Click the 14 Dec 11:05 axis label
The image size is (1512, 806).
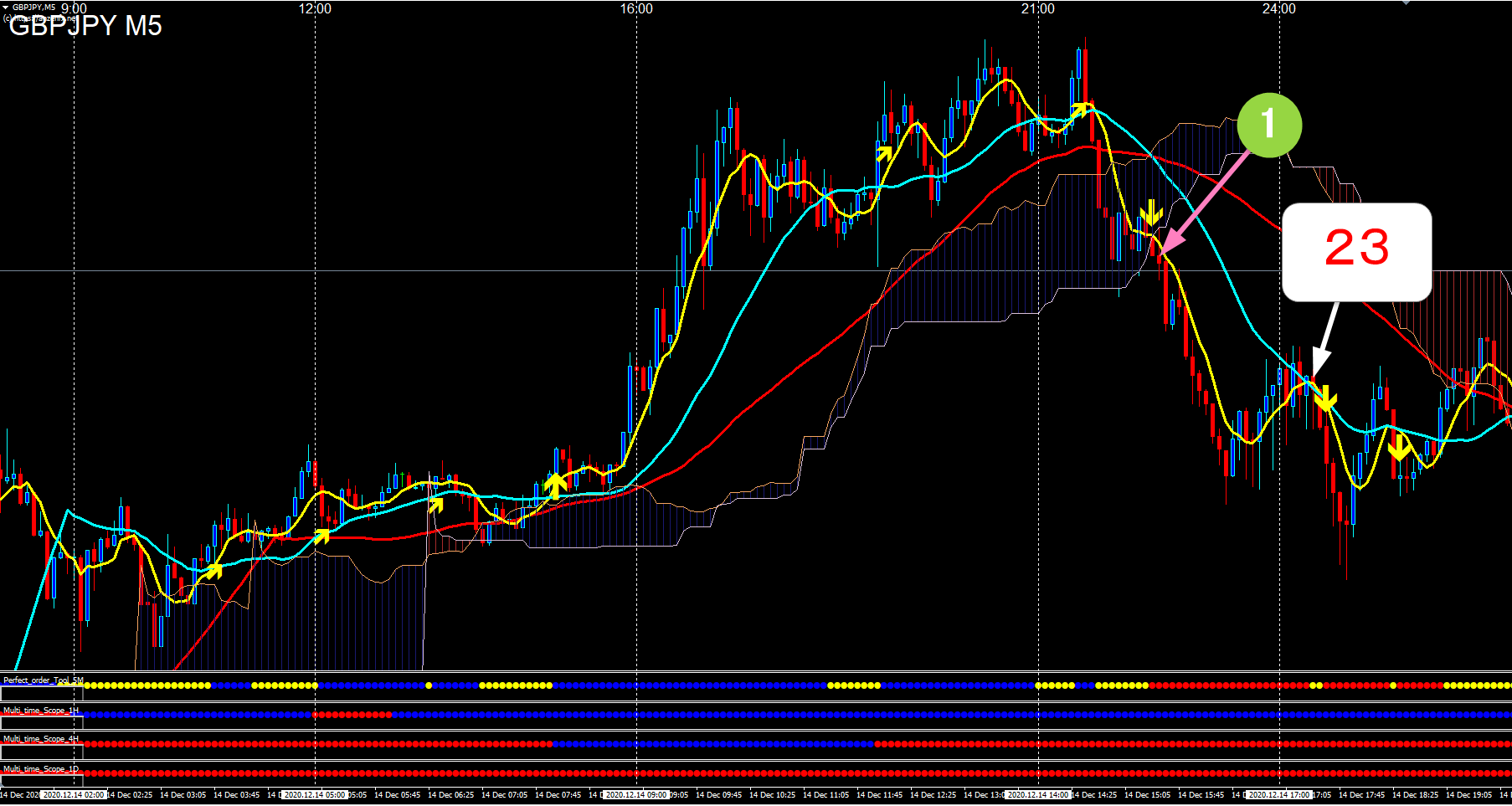coord(826,795)
